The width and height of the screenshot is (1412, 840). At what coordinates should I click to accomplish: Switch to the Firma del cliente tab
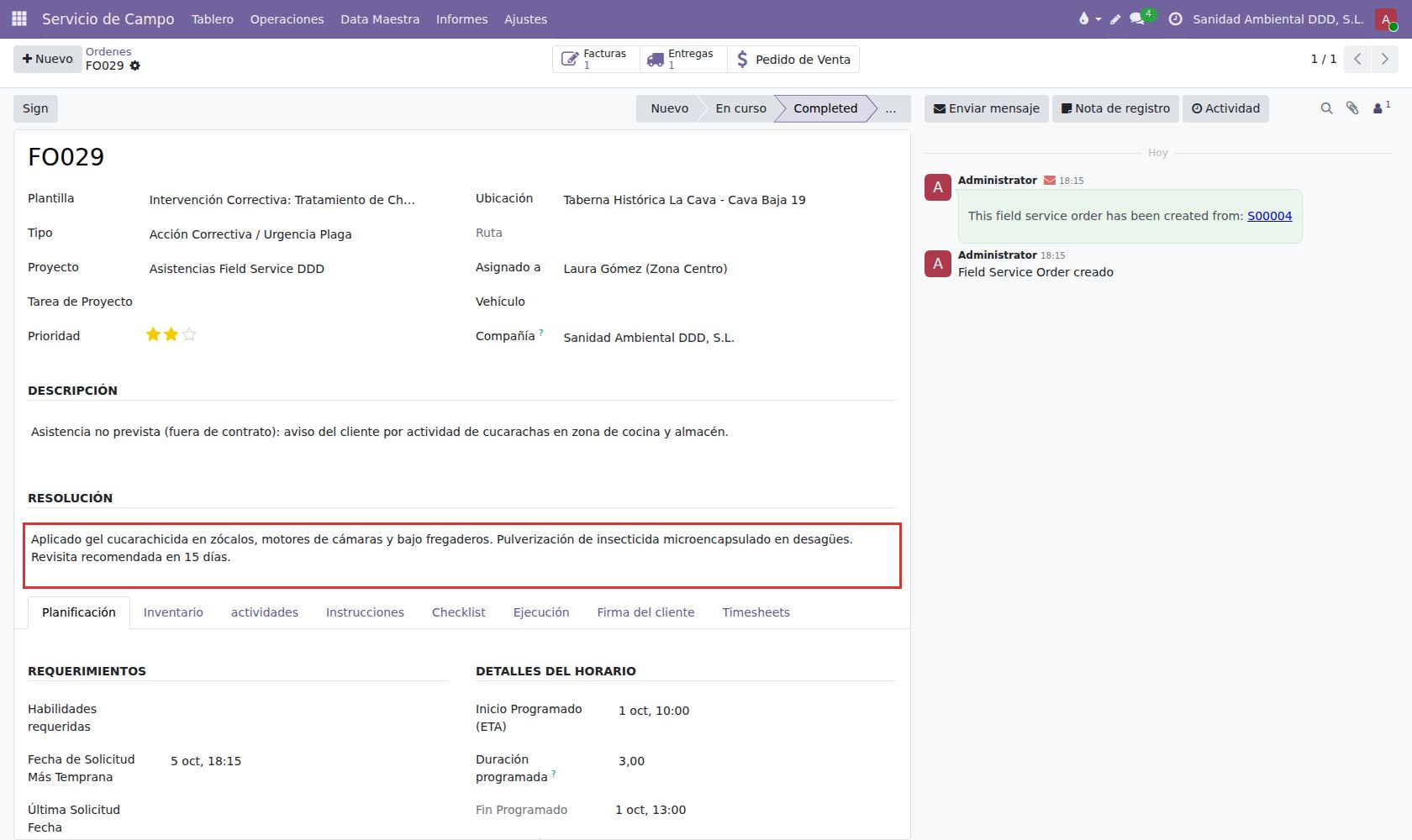click(x=645, y=612)
